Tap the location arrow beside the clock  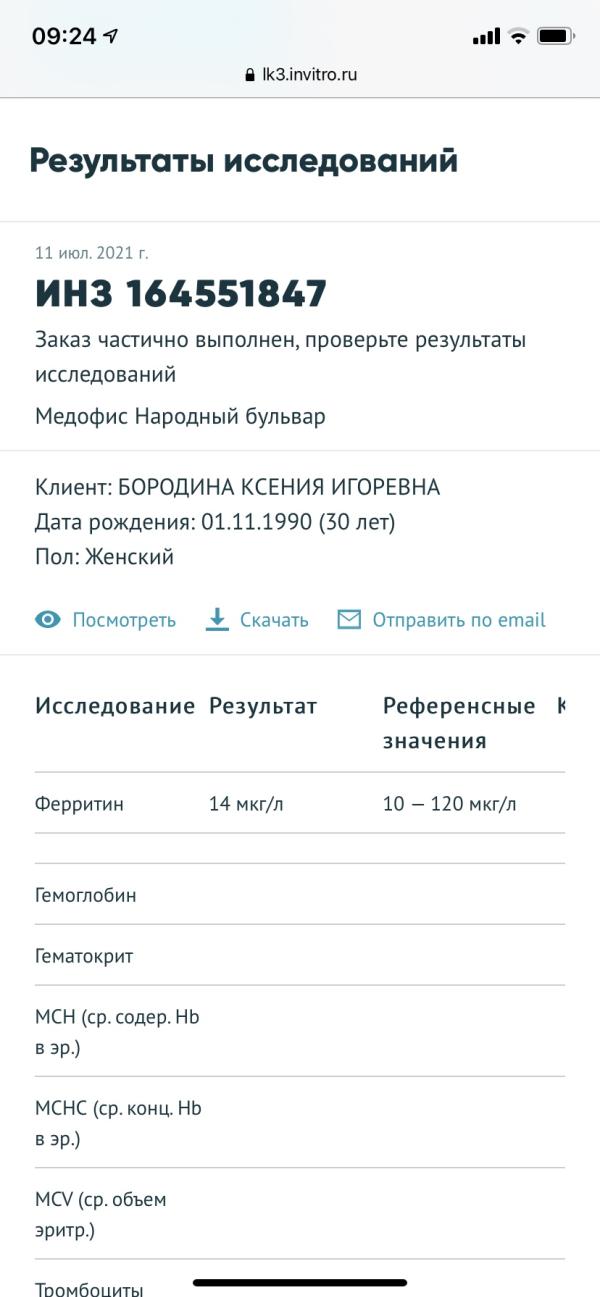pos(110,37)
